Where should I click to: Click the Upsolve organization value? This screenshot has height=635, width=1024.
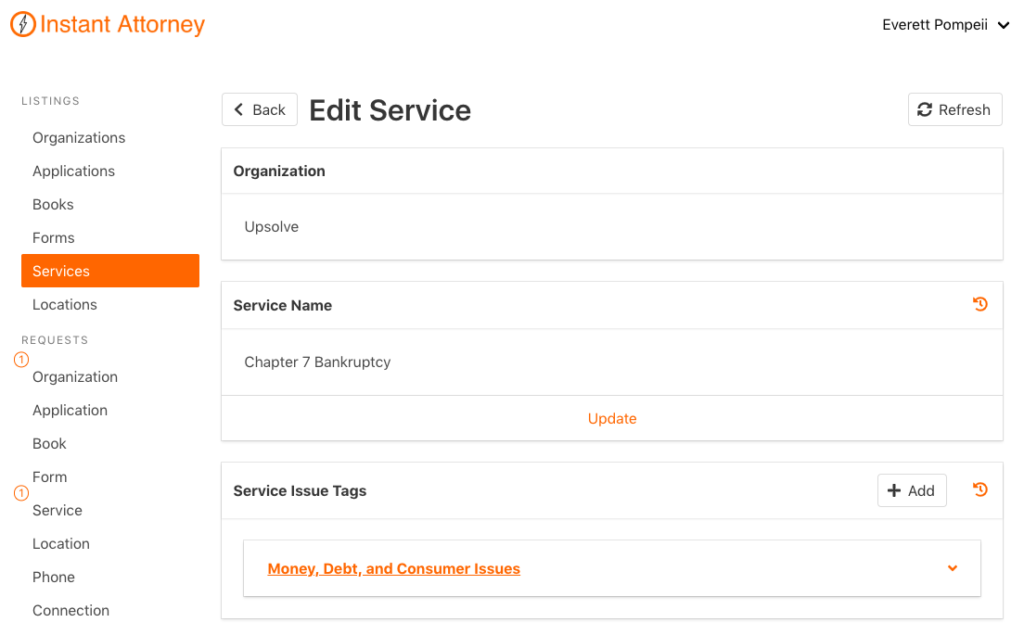point(271,227)
